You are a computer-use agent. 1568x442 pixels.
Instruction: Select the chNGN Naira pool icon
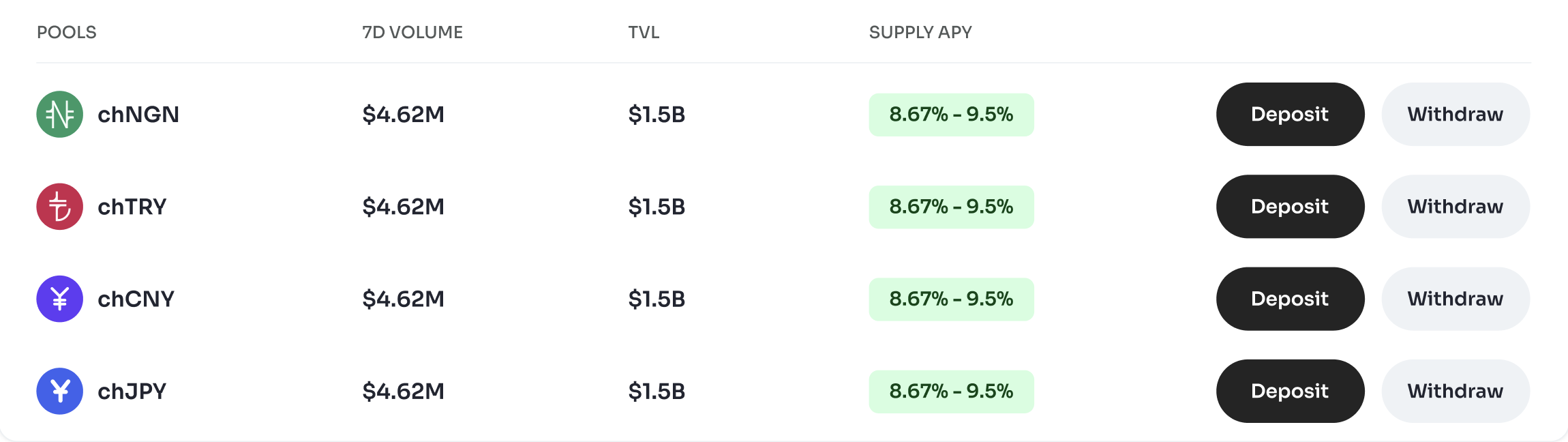61,114
